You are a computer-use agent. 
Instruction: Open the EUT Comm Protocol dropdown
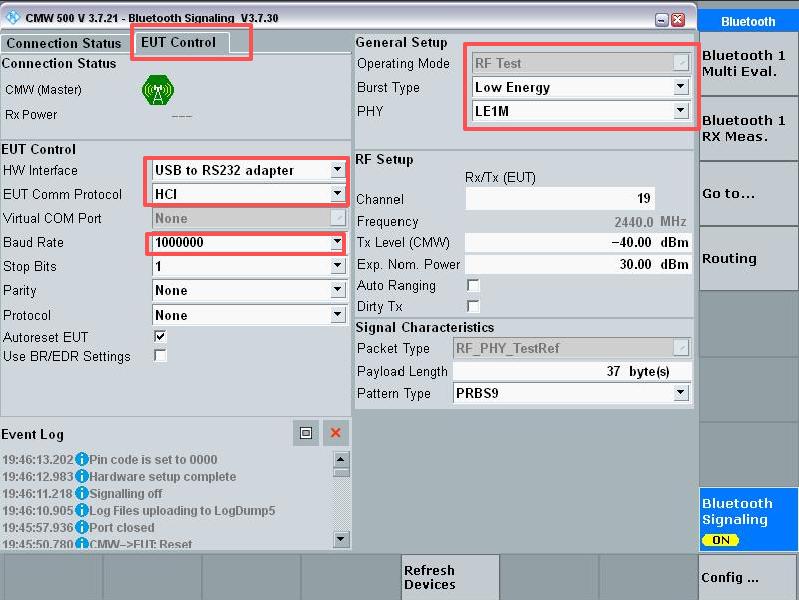click(x=337, y=194)
